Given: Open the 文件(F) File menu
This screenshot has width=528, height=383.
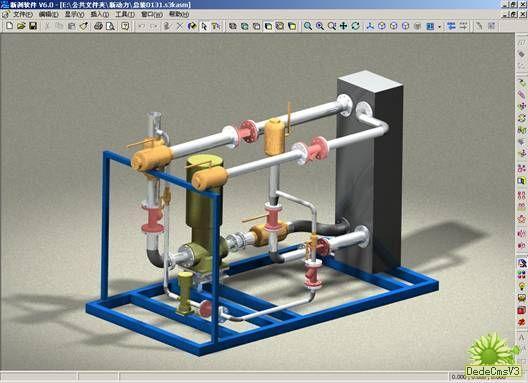Looking at the screenshot, I should (x=23, y=14).
